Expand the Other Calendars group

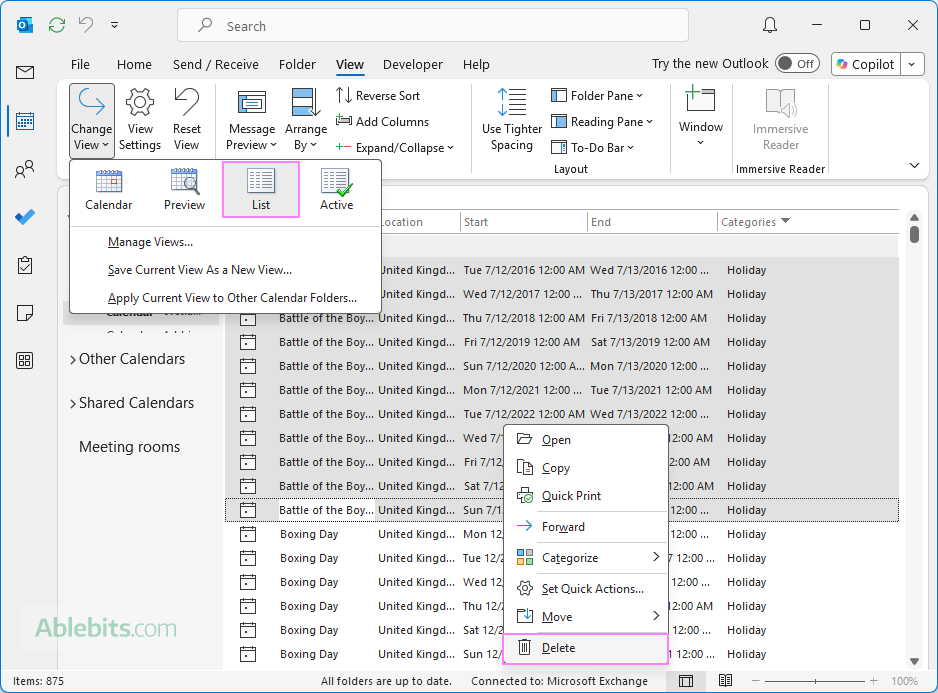coord(73,359)
